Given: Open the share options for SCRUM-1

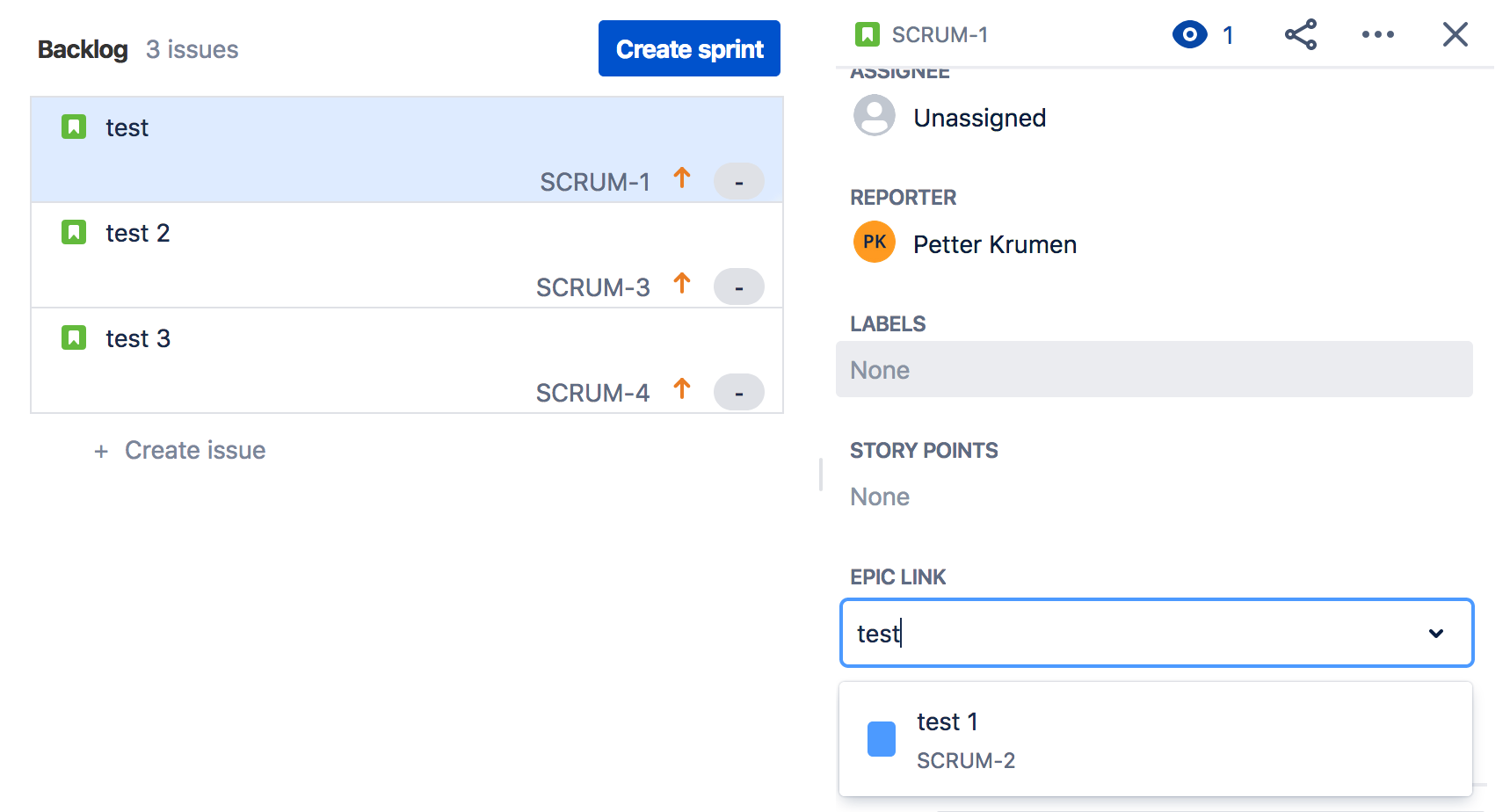Looking at the screenshot, I should pyautogui.click(x=1301, y=34).
